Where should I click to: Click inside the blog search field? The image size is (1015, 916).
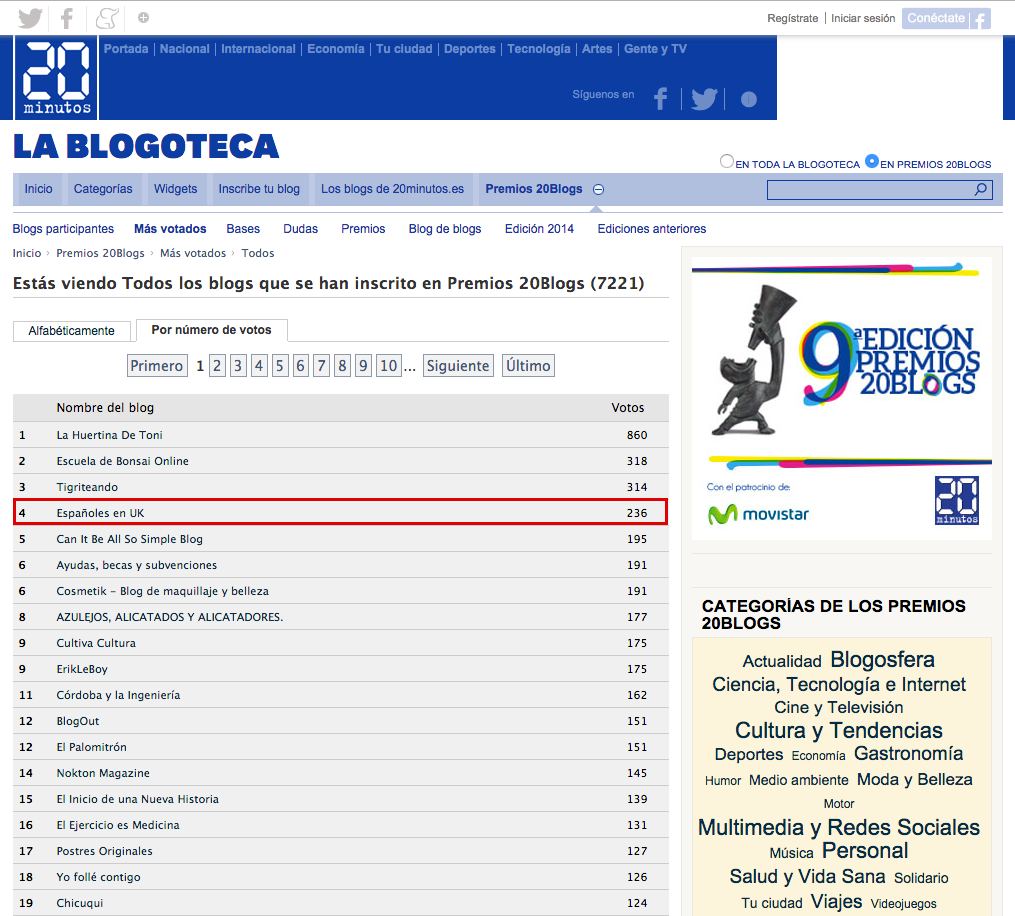868,189
